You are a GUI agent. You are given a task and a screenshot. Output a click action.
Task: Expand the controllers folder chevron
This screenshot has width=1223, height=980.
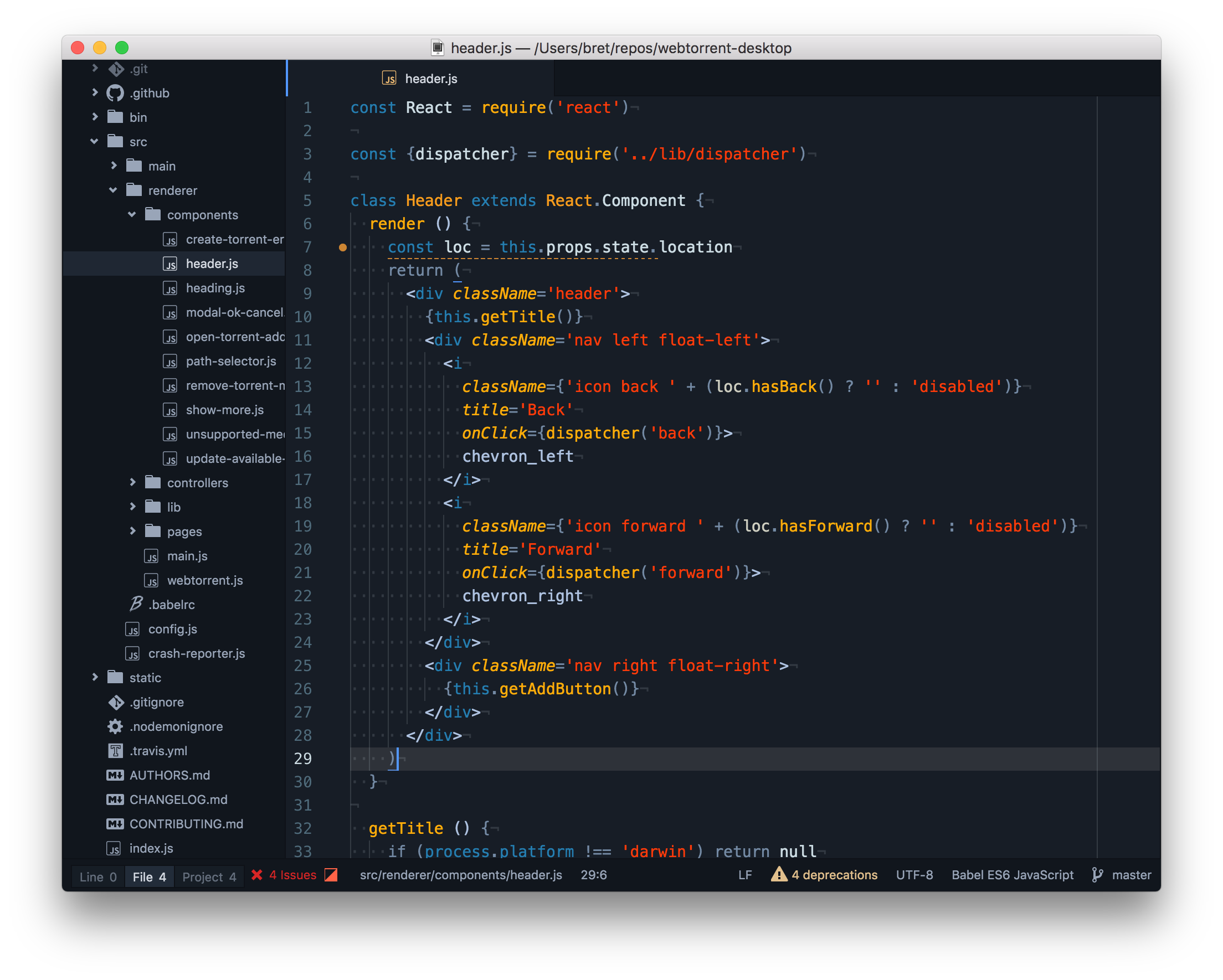coord(133,483)
